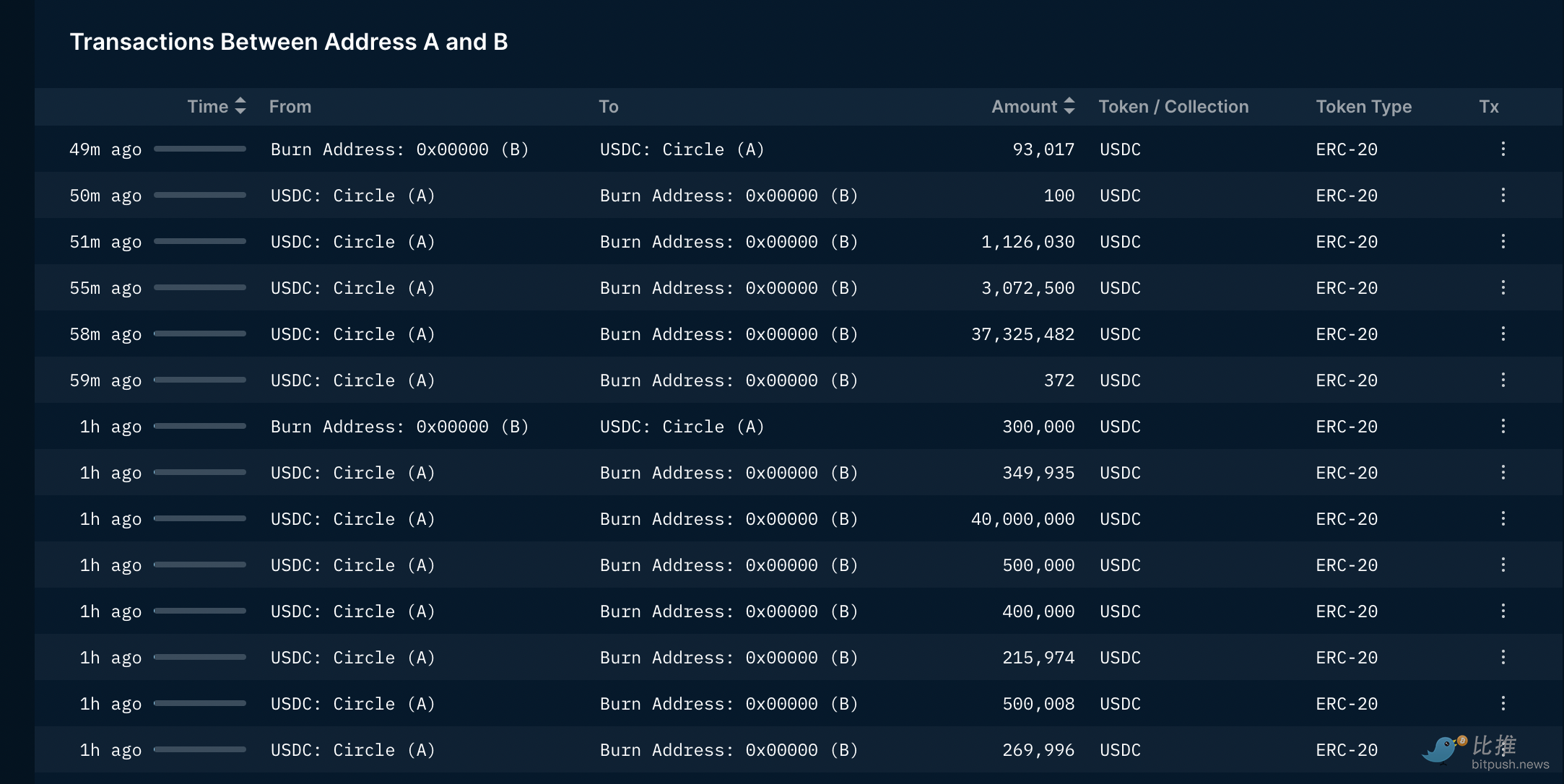This screenshot has height=784, width=1564.
Task: Click the 1,126,030 amount cell
Action: tap(1028, 242)
